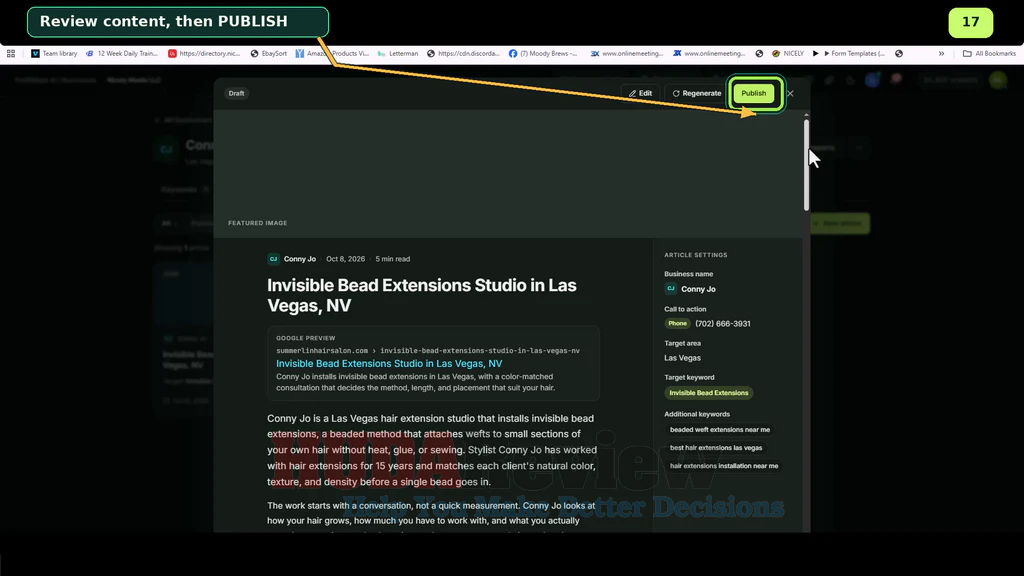Open the Moody Brews Facebook bookmark
1024x576 pixels.
(543, 54)
